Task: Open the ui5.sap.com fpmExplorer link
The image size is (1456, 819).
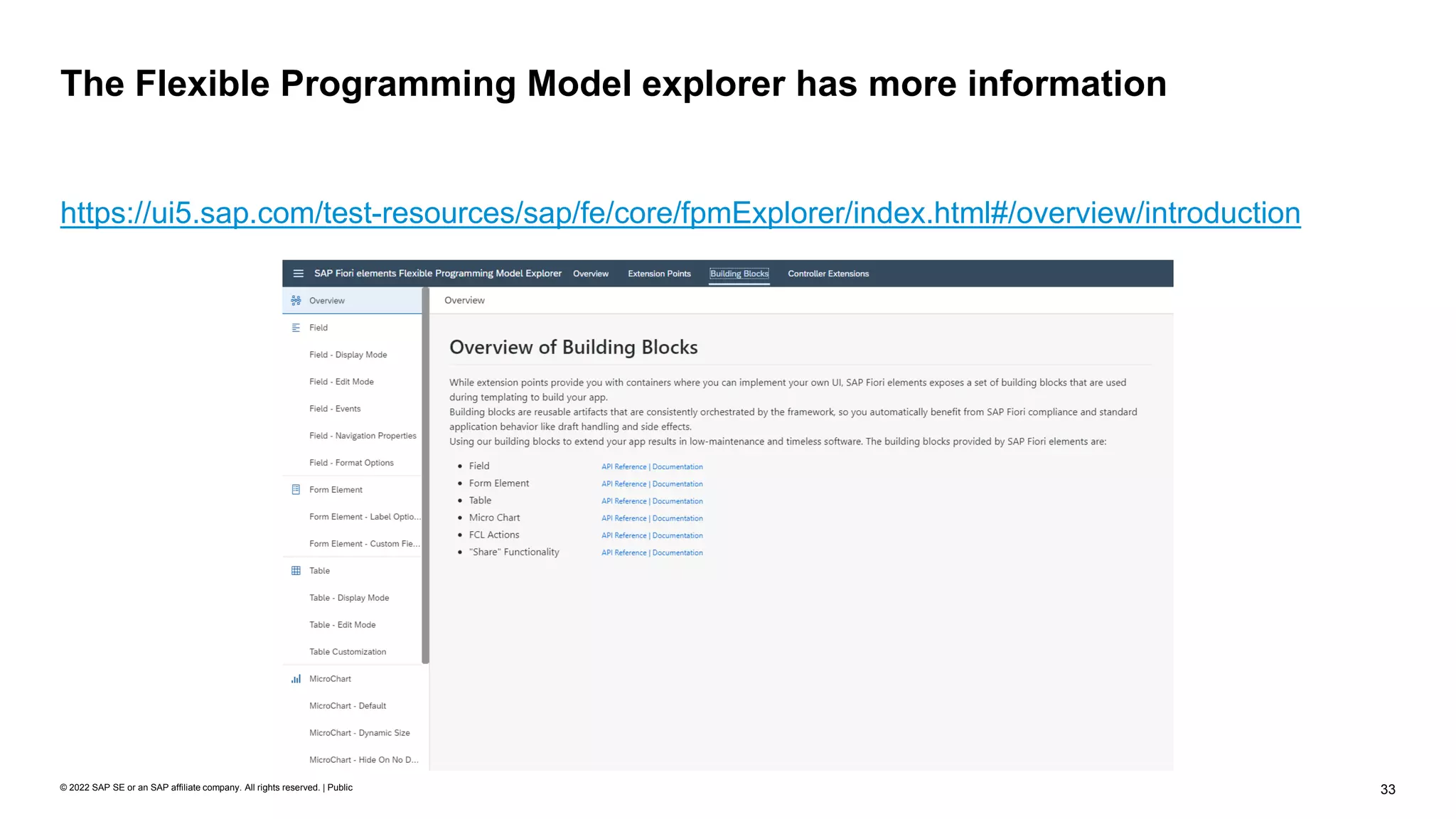Action: tap(680, 213)
